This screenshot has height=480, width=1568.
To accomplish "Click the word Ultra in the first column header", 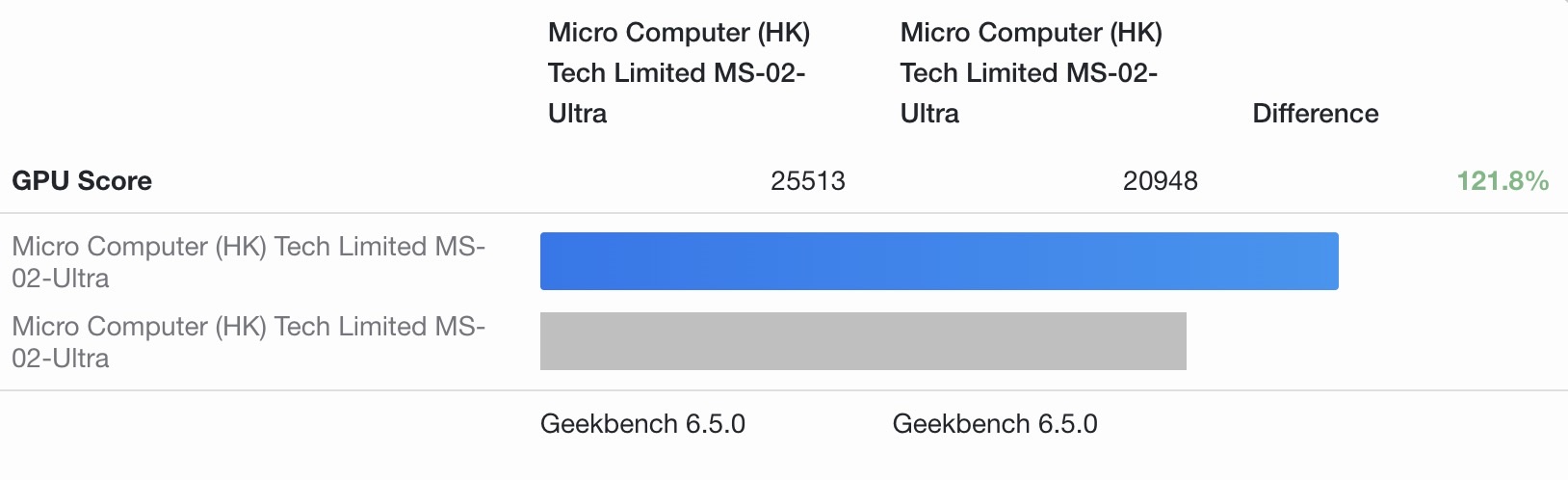I will 577,114.
